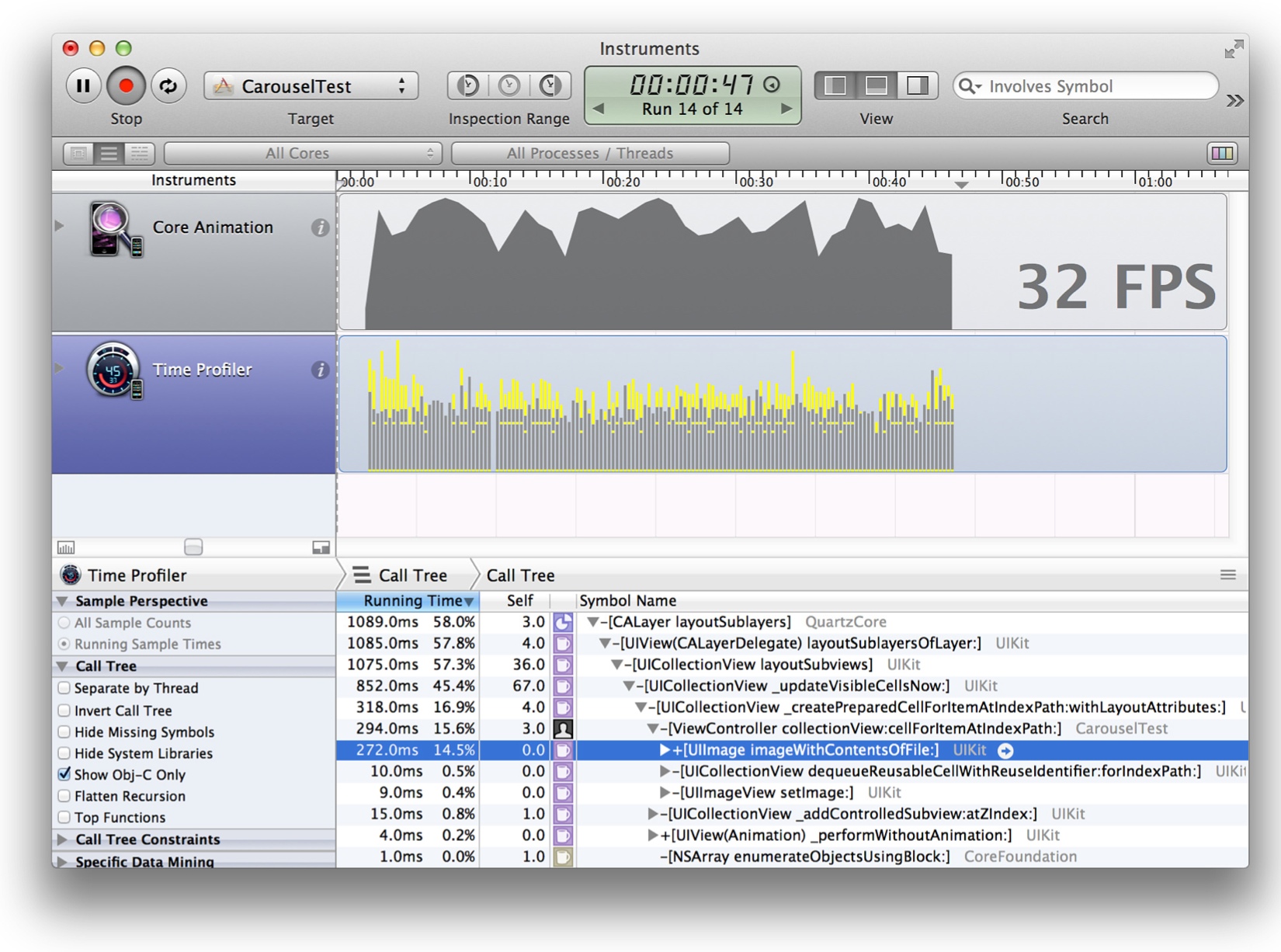Screen dimensions: 1281x952
Task: Collapse the CALayer layoutSublayers row
Action: click(592, 622)
